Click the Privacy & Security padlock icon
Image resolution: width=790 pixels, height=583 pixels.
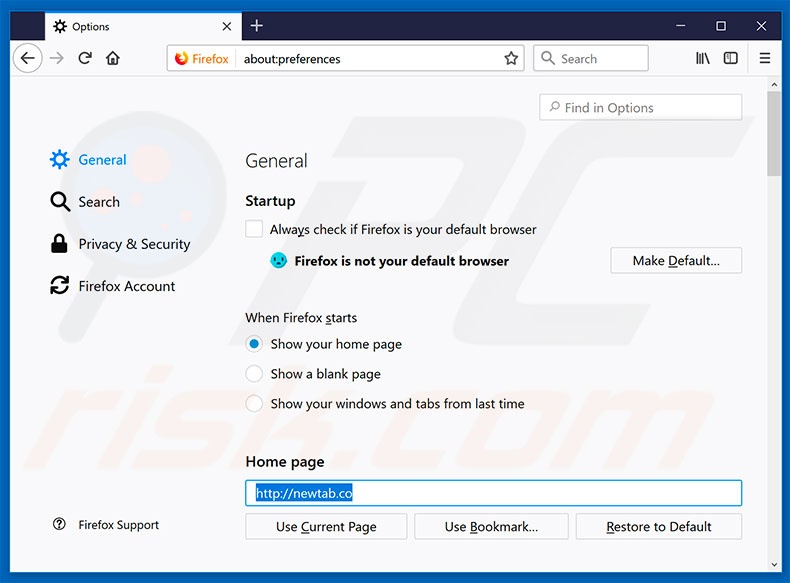pyautogui.click(x=59, y=243)
